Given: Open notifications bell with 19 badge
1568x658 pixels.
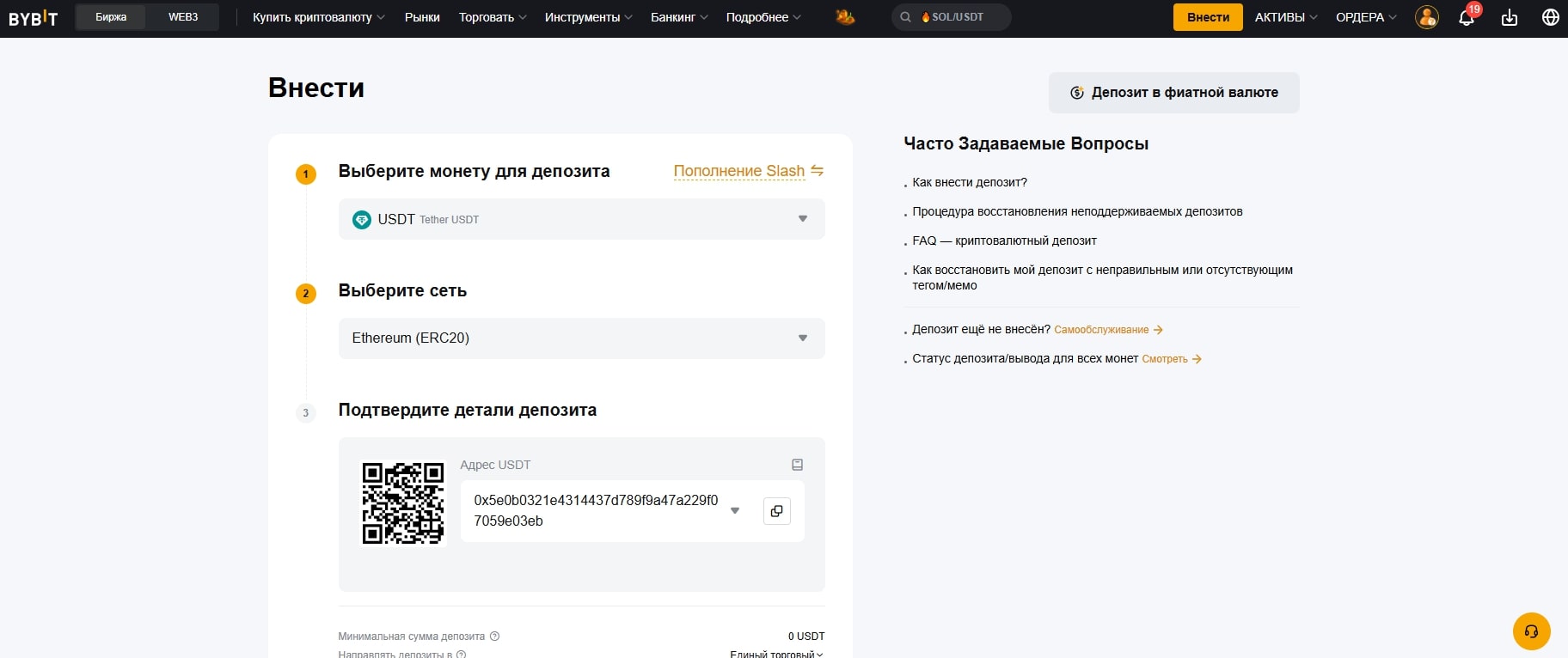Looking at the screenshot, I should pyautogui.click(x=1467, y=16).
